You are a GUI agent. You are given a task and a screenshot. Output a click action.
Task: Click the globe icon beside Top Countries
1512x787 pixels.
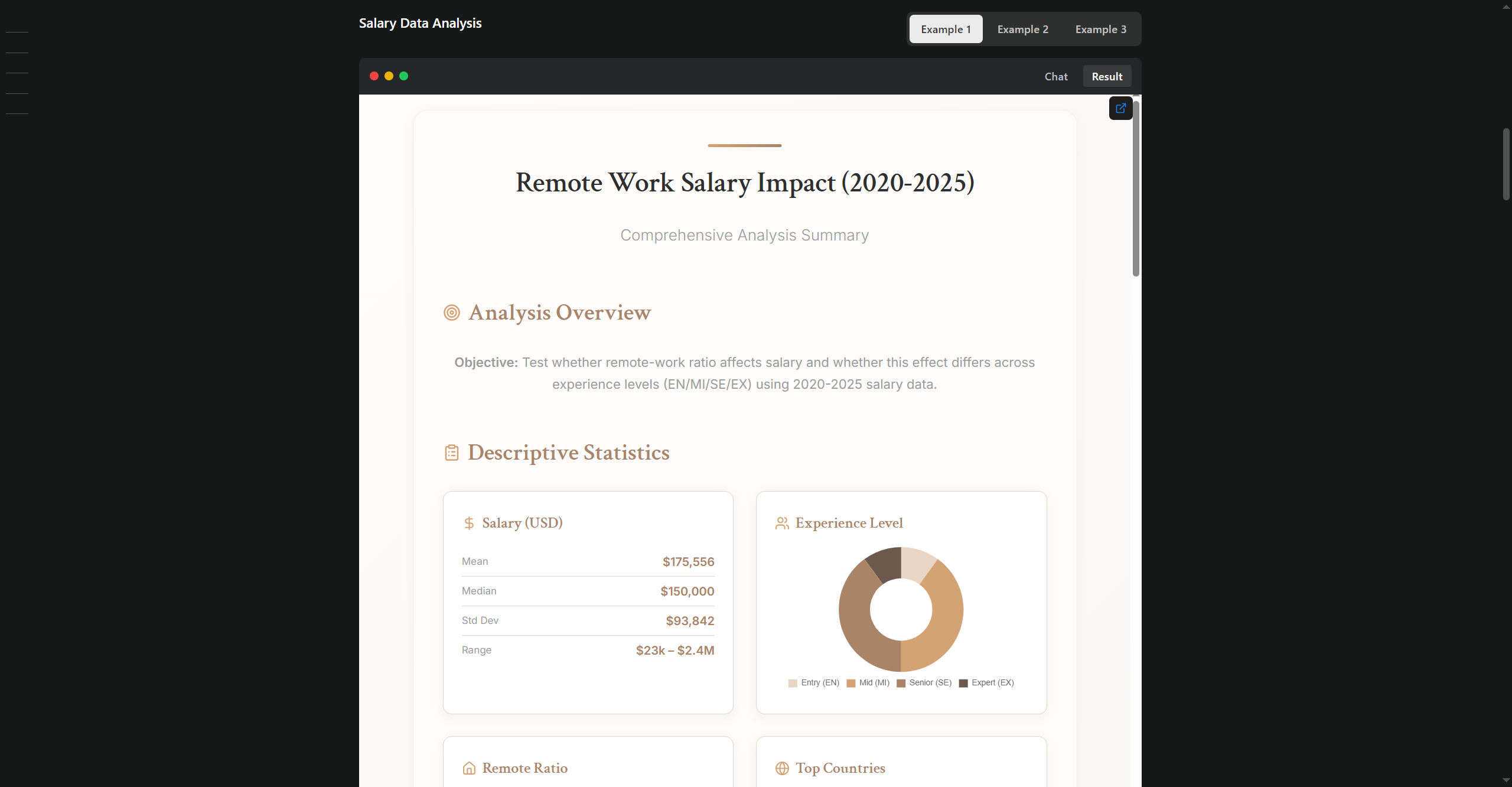(x=782, y=768)
